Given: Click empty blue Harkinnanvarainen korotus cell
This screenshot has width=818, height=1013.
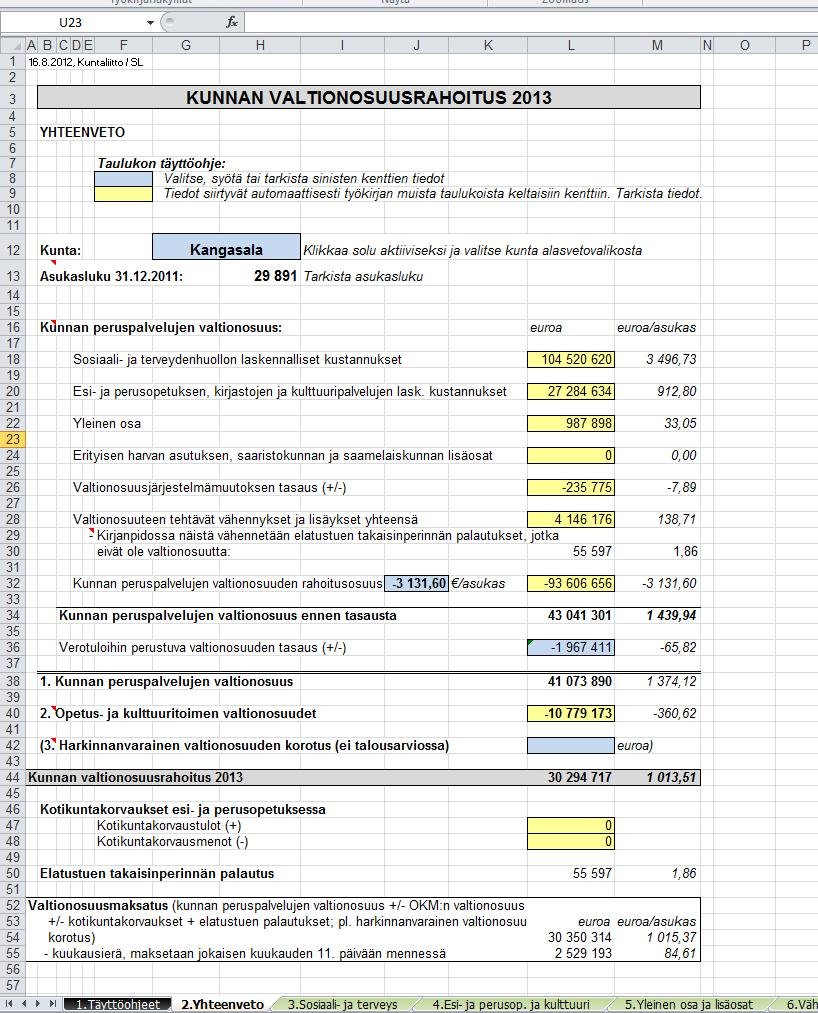Looking at the screenshot, I should pos(571,746).
